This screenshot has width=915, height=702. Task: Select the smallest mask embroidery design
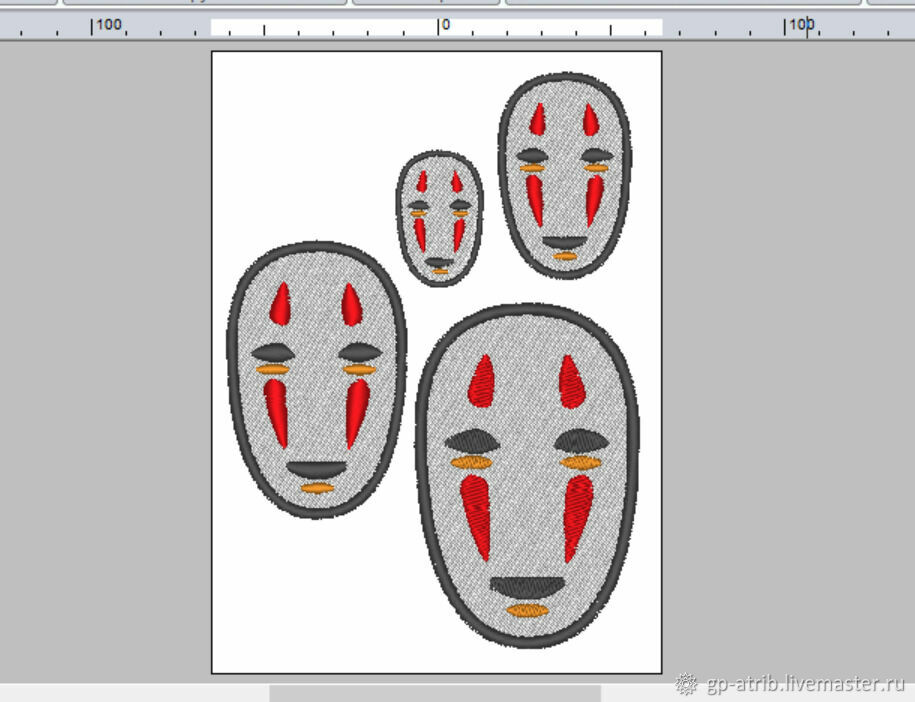coord(439,219)
